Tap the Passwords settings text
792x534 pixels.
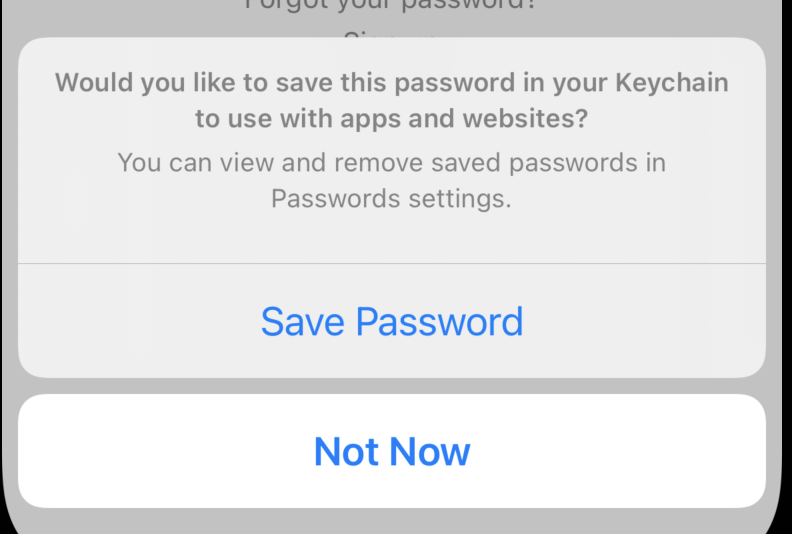point(391,198)
